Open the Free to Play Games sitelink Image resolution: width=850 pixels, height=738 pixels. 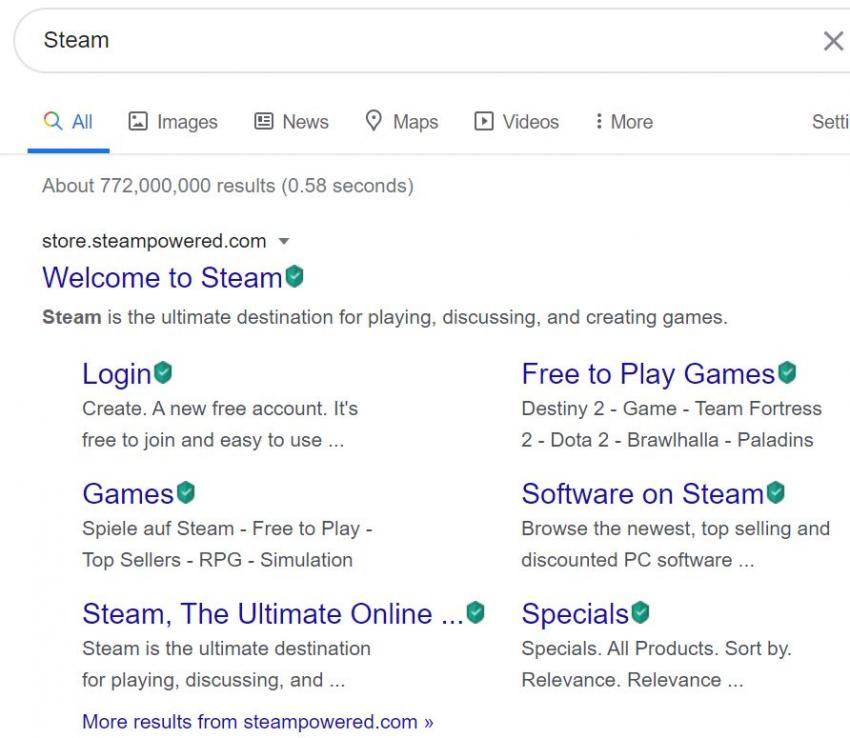(648, 374)
